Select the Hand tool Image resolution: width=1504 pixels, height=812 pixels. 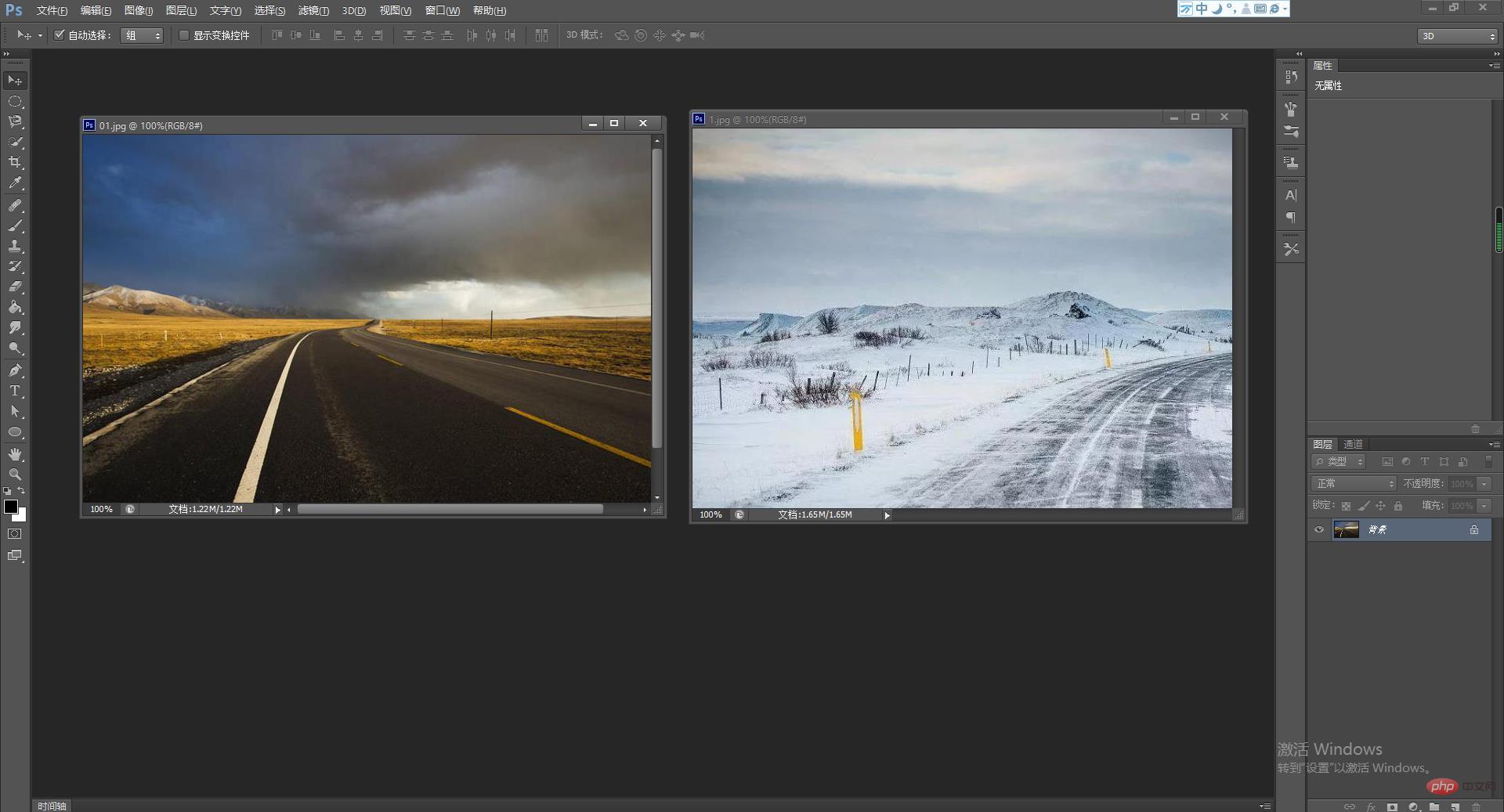coord(15,454)
